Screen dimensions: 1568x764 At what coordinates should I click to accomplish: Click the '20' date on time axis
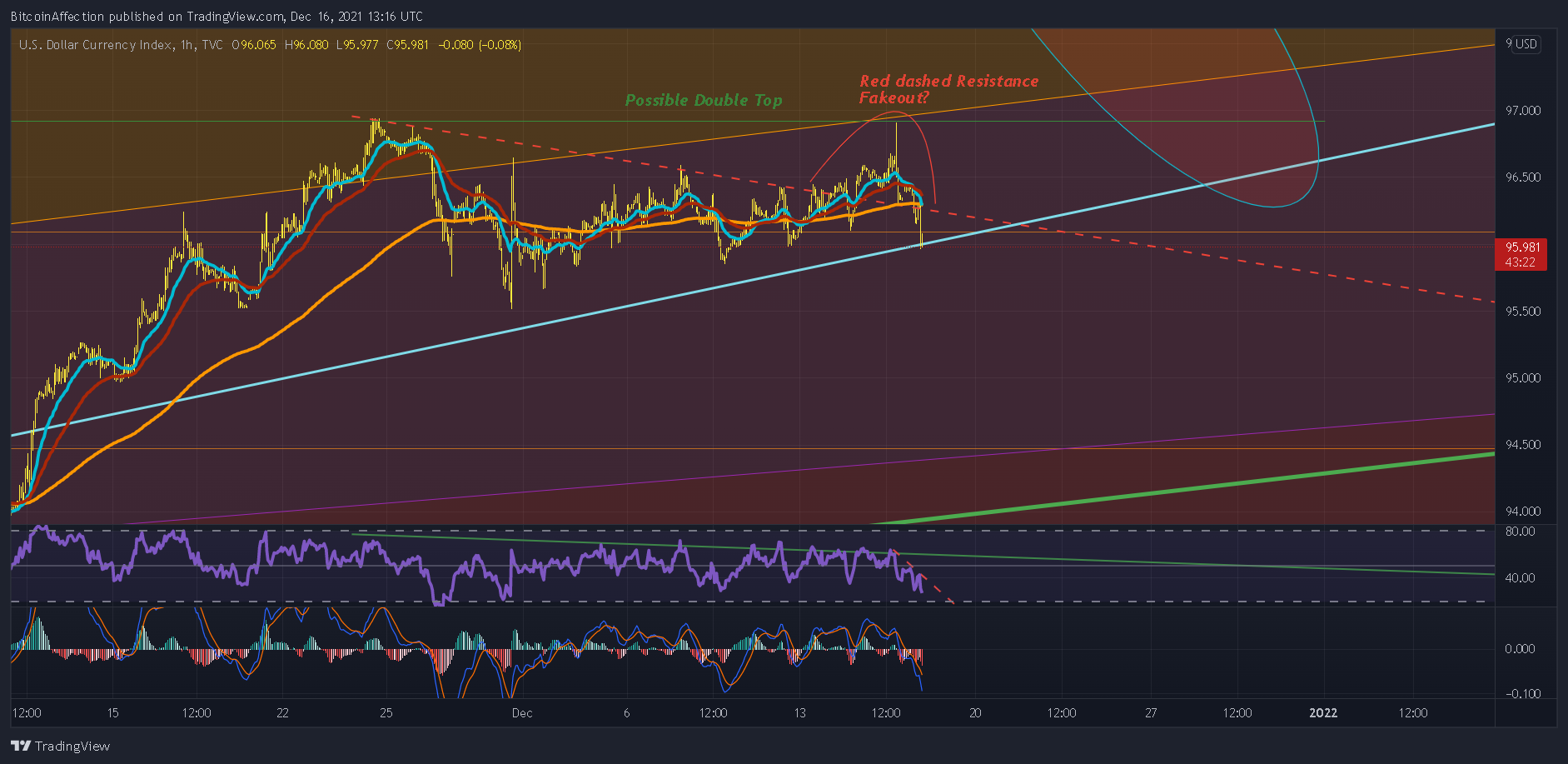coord(975,713)
